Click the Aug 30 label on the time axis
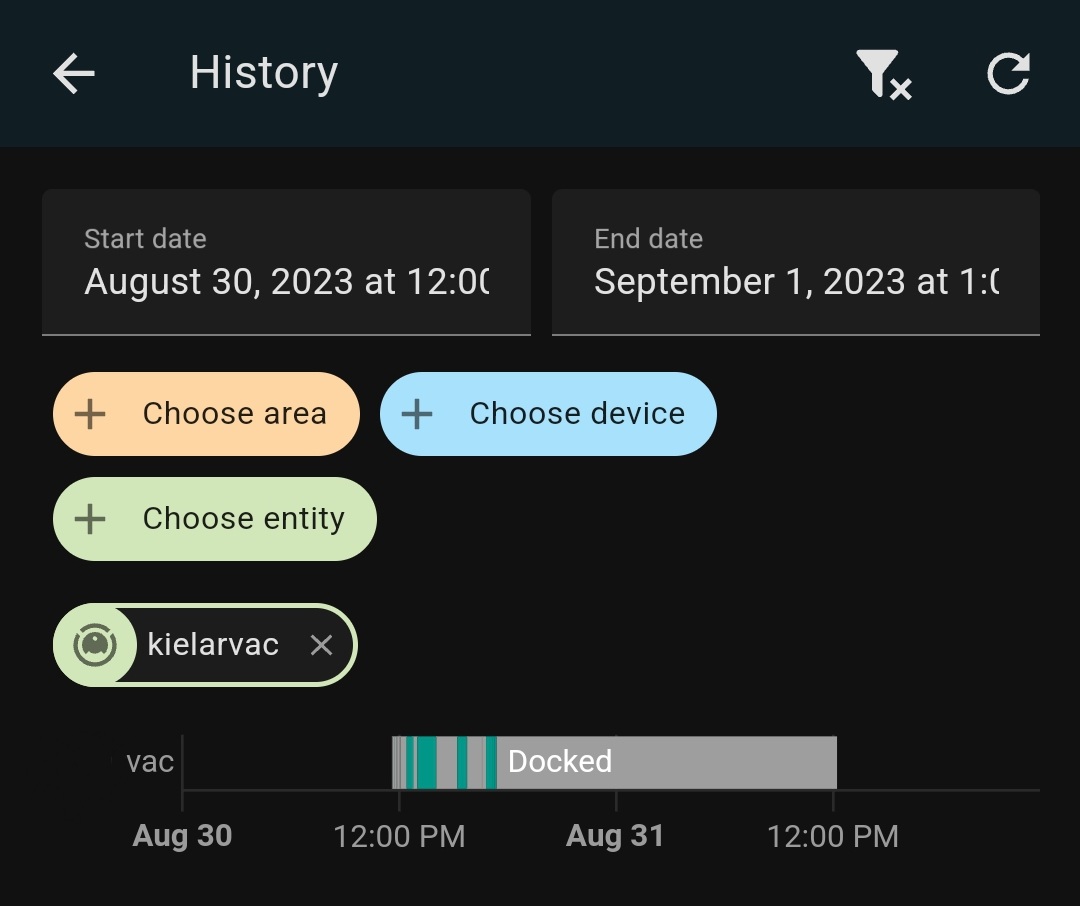 [181, 835]
